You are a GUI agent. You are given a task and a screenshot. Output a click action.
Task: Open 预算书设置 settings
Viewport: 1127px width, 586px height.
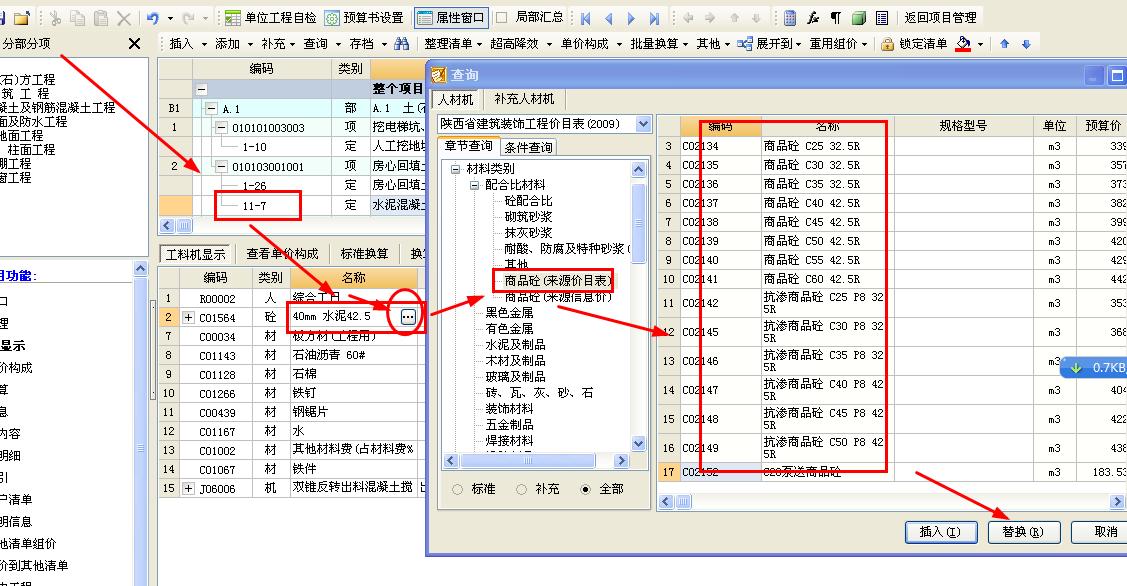point(364,17)
